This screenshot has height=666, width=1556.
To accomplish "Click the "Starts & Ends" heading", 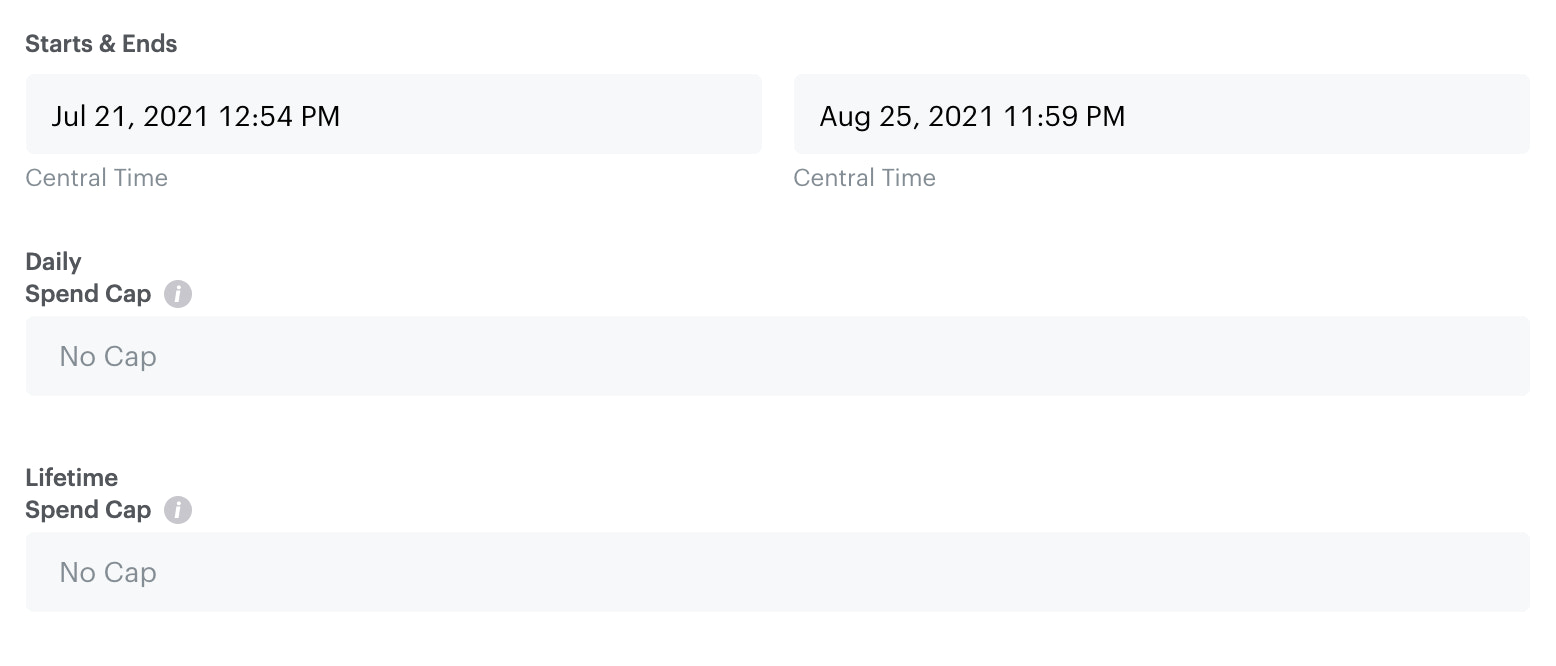I will [x=101, y=44].
